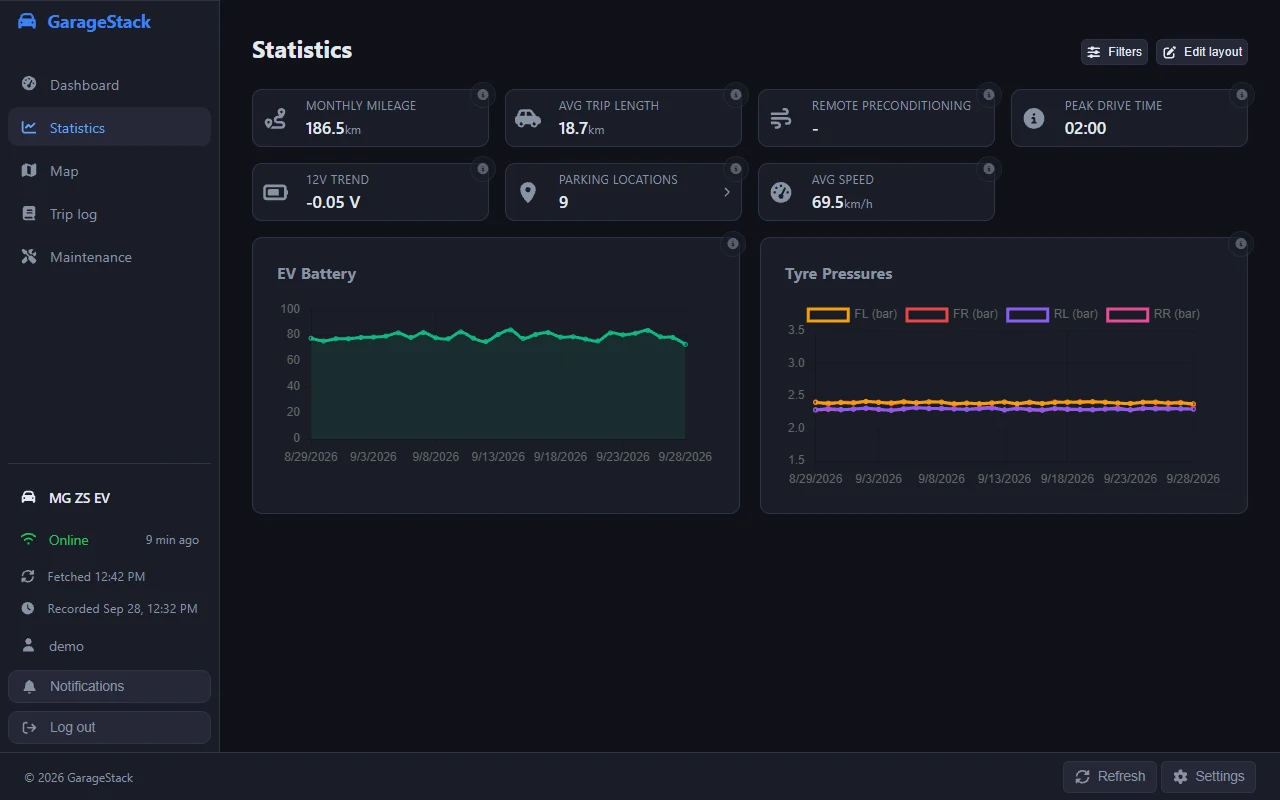Screen dimensions: 1280x800
Task: Open info icon on Remote Preconditioning card
Action: [x=989, y=95]
